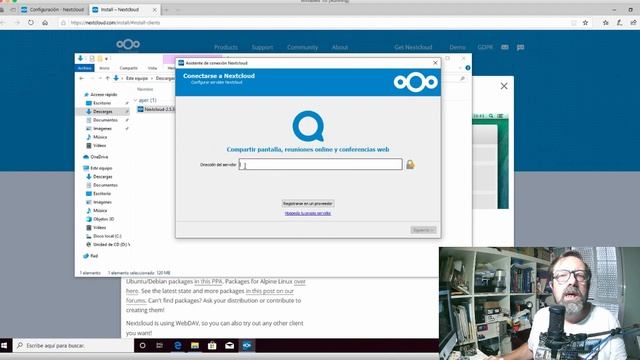Viewport: 640px width, 360px height.
Task: Click 'Este equipo' in the Explorer address path
Action: coord(137,78)
